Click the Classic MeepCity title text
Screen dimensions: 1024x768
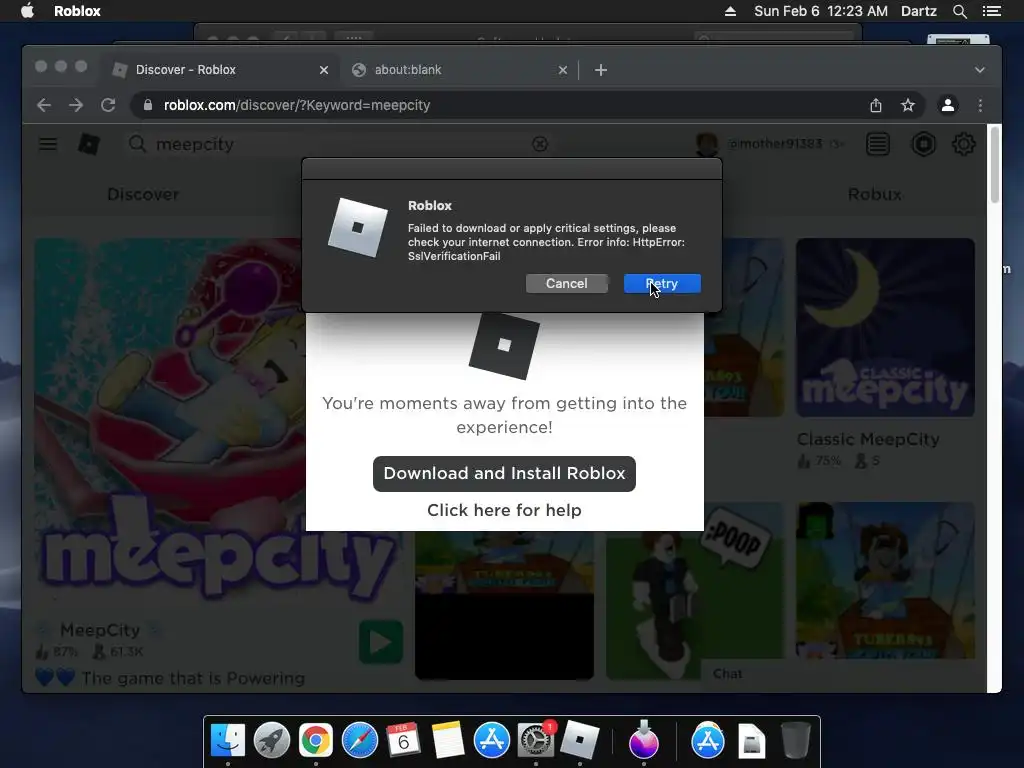tap(868, 440)
